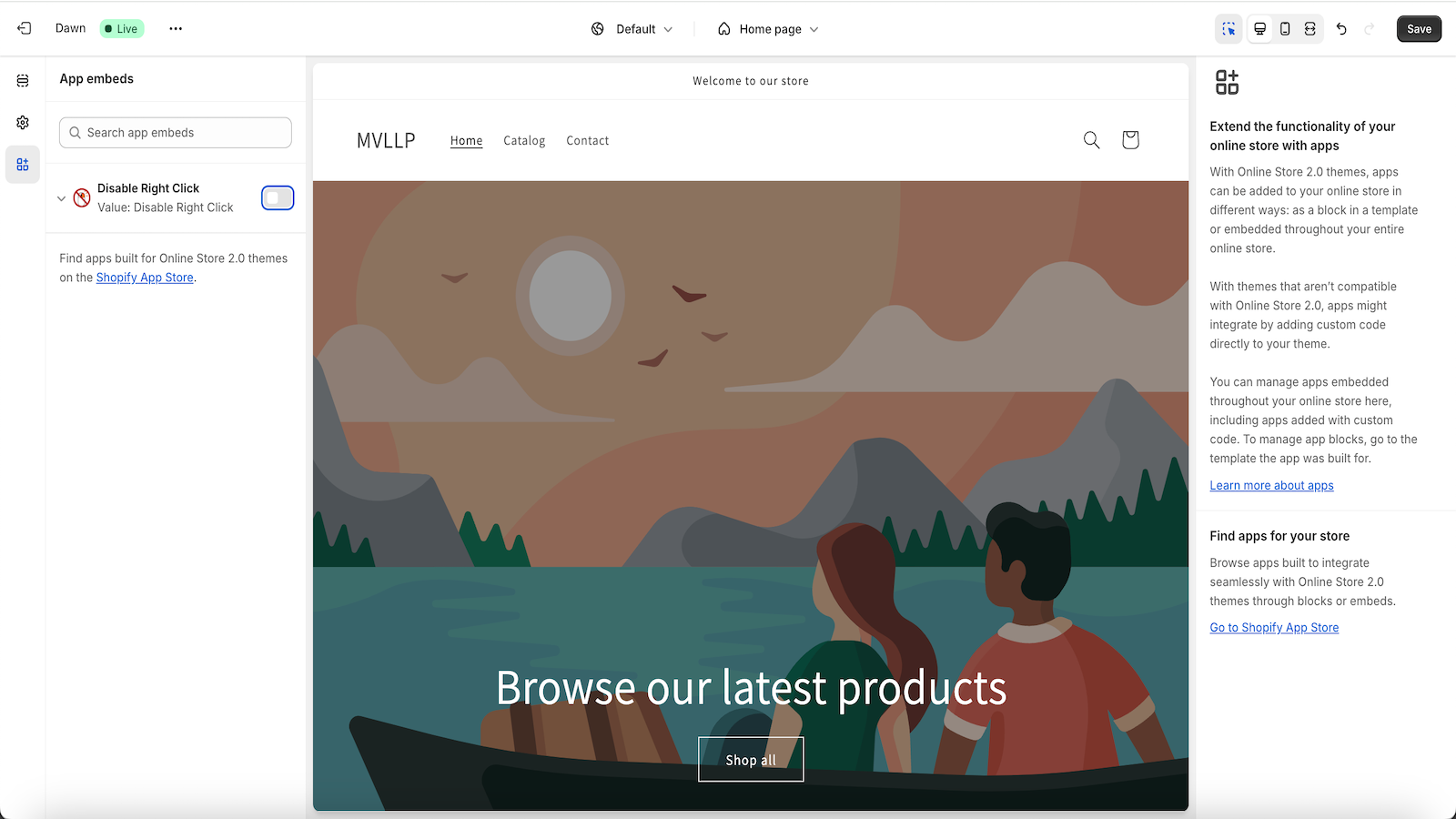The height and width of the screenshot is (819, 1456).
Task: Expand the Disable Right Click chevron
Action: click(62, 198)
